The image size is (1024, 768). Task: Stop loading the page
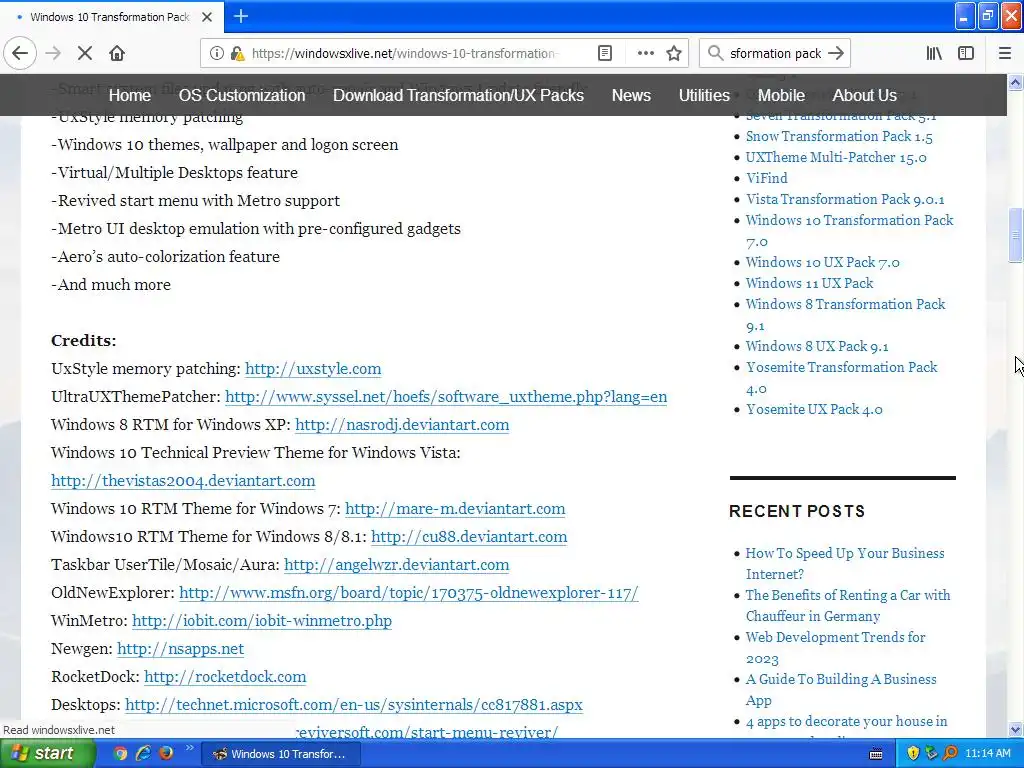[85, 53]
